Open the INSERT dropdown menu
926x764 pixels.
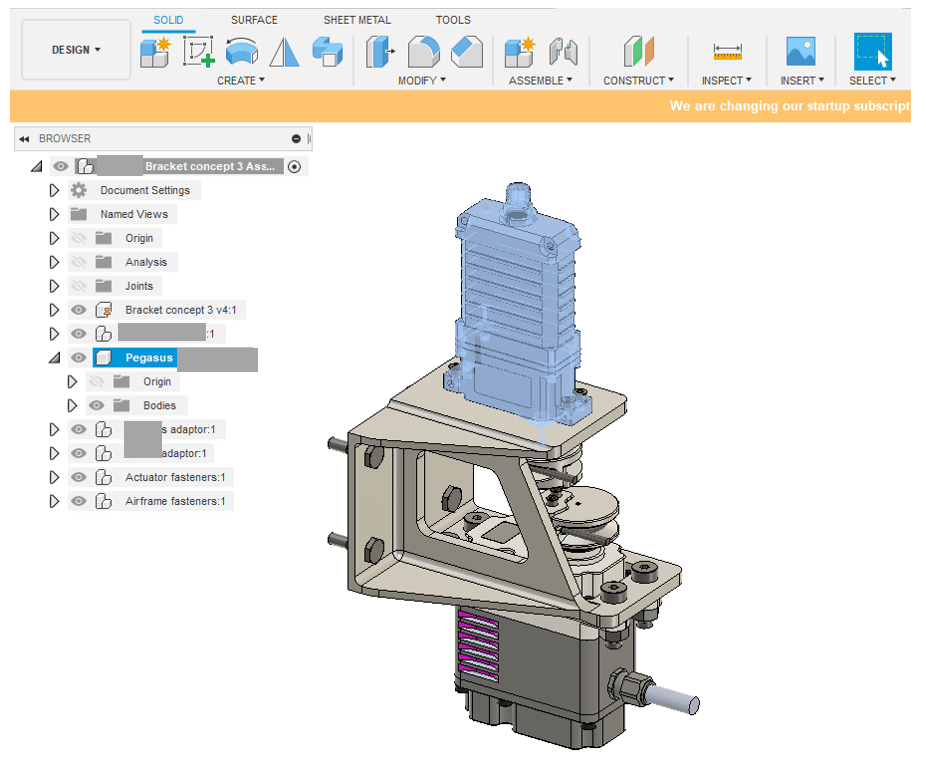point(802,81)
